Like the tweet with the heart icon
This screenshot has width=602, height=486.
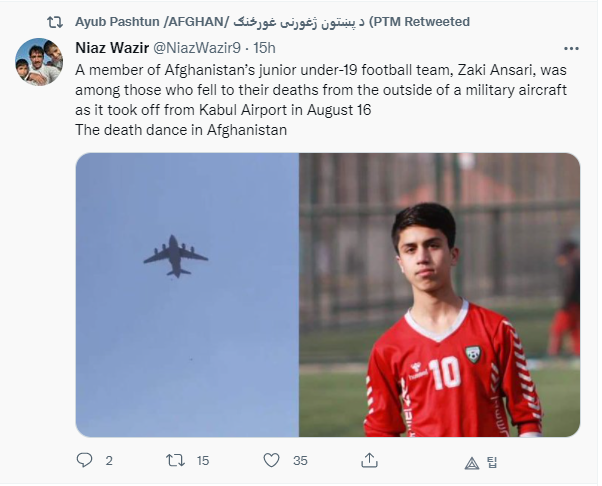click(x=271, y=460)
